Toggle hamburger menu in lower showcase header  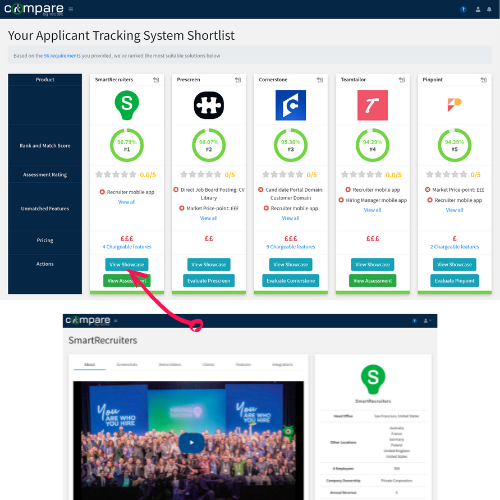coord(116,321)
